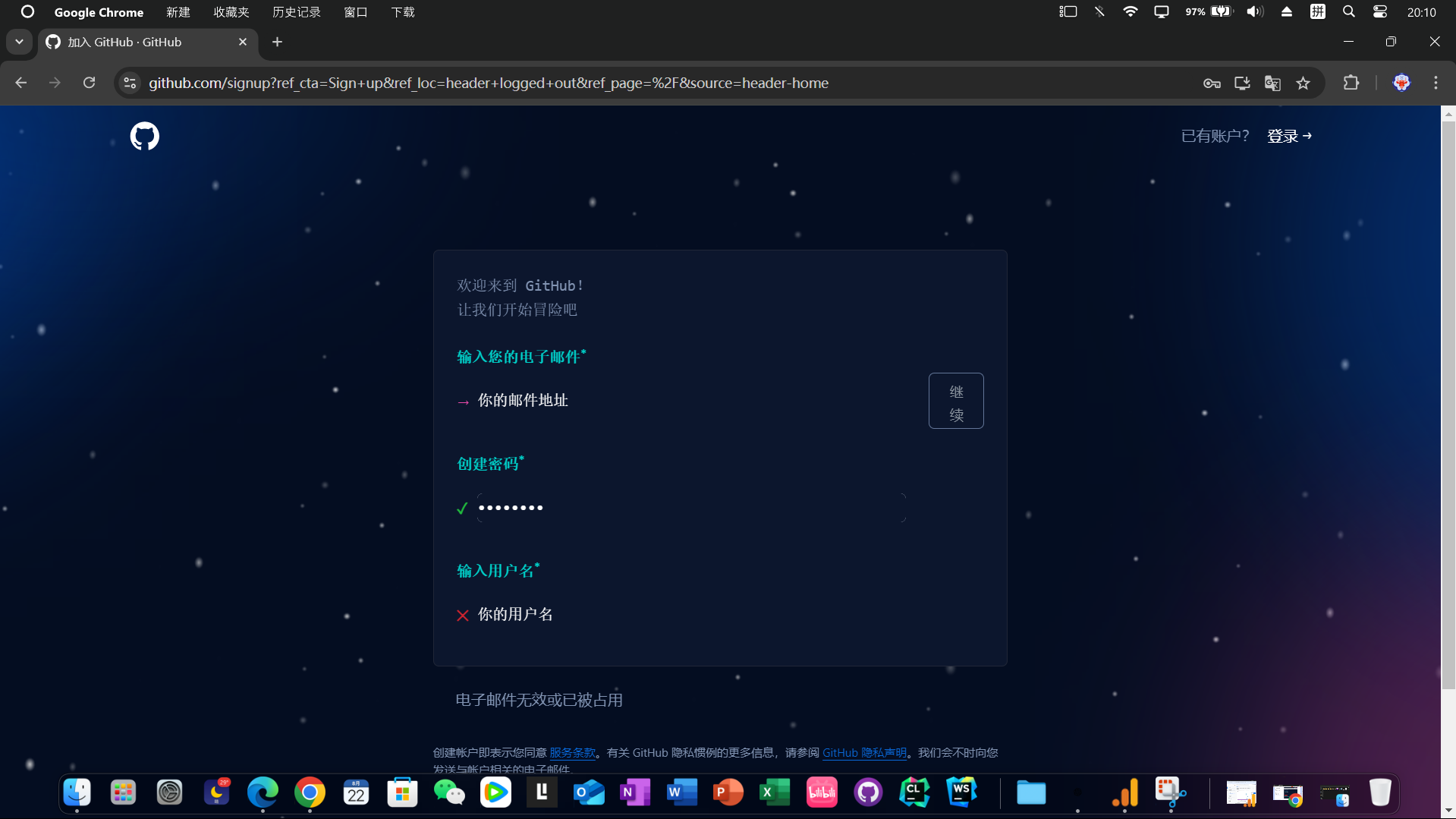
Task: Open the Calendar app in the dock
Action: pyautogui.click(x=356, y=792)
